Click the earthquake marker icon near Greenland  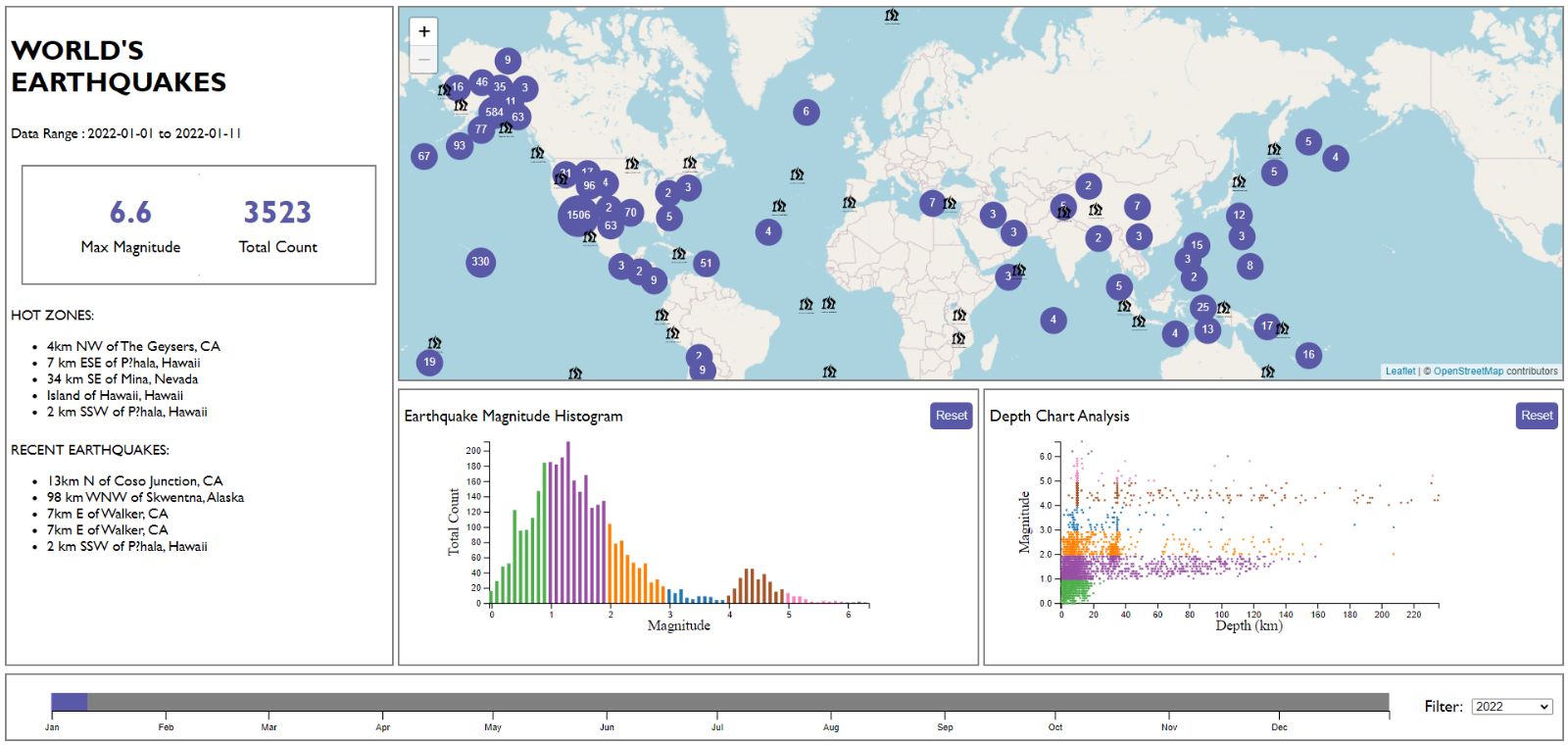[x=892, y=16]
